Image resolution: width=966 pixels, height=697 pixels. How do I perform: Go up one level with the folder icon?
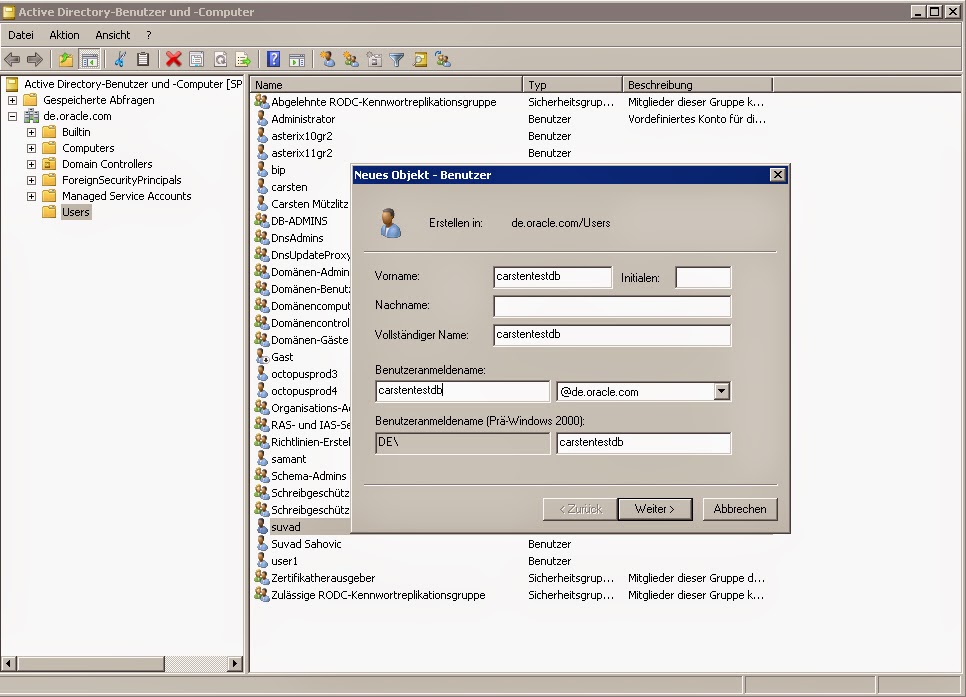click(66, 60)
